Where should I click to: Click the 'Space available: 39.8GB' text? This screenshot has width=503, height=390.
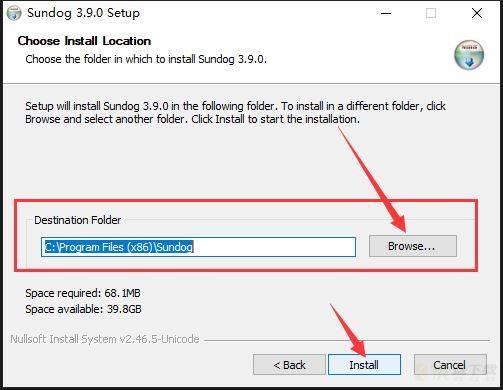83,309
